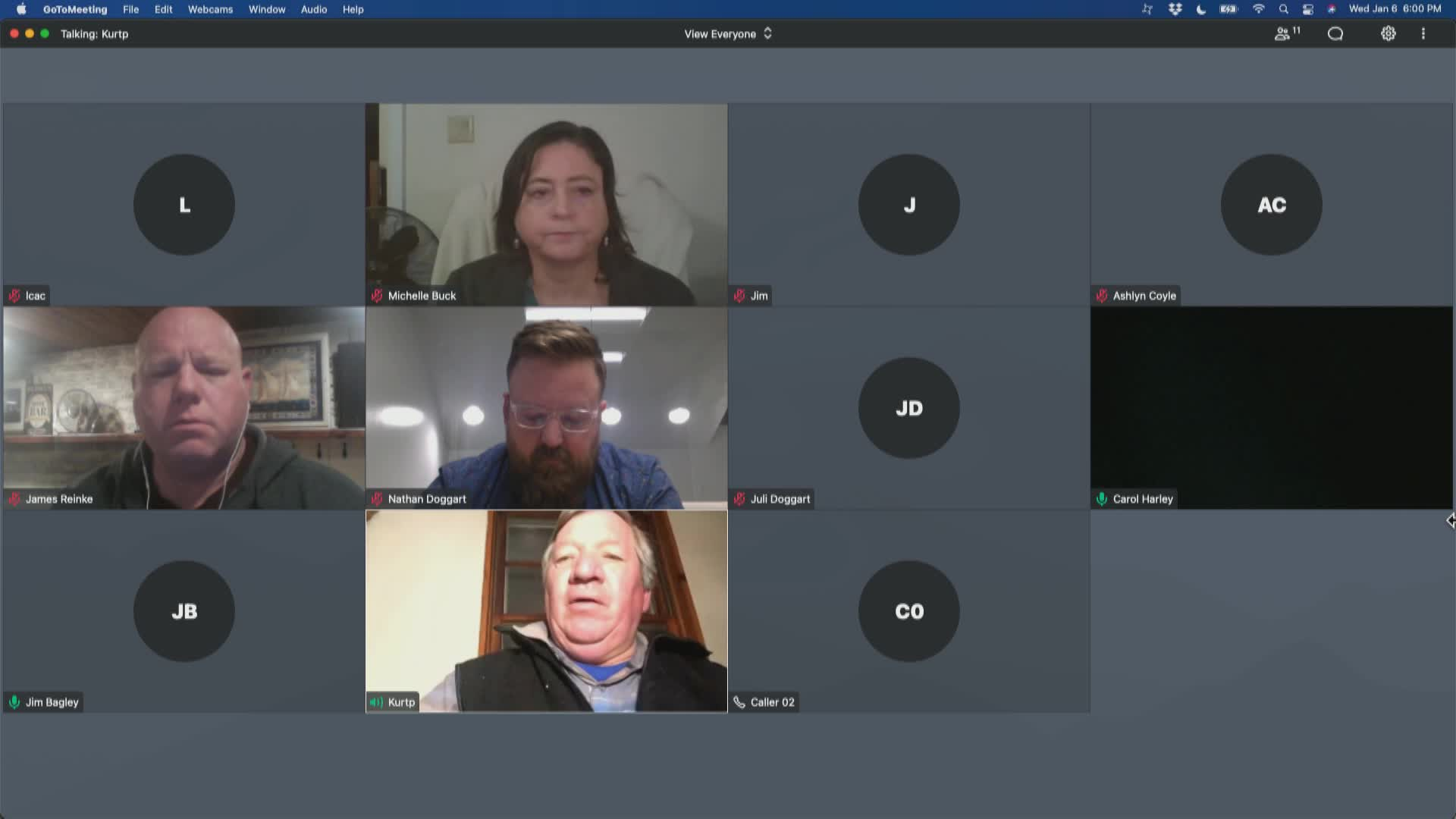The width and height of the screenshot is (1456, 819).
Task: Click the 'Kurtp' name label
Action: tap(401, 702)
